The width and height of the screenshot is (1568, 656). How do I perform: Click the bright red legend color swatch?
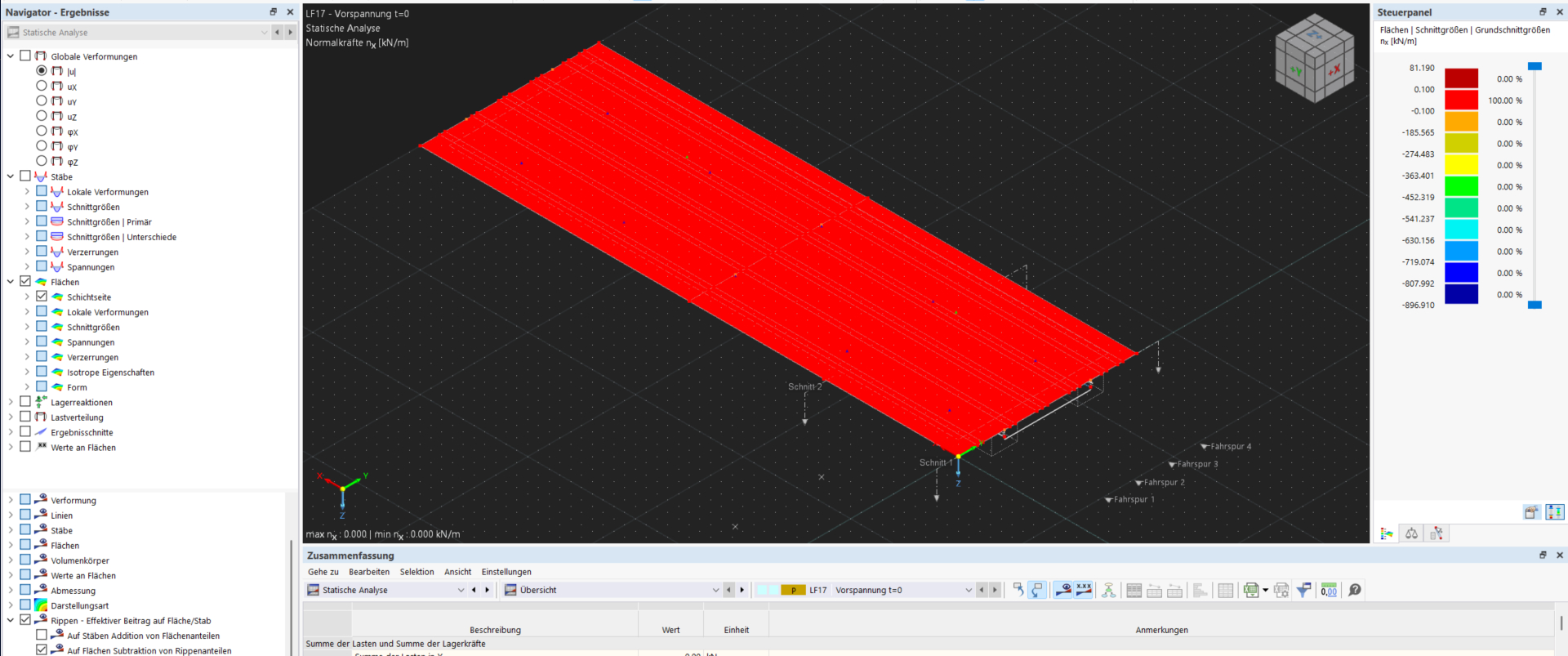[x=1461, y=100]
